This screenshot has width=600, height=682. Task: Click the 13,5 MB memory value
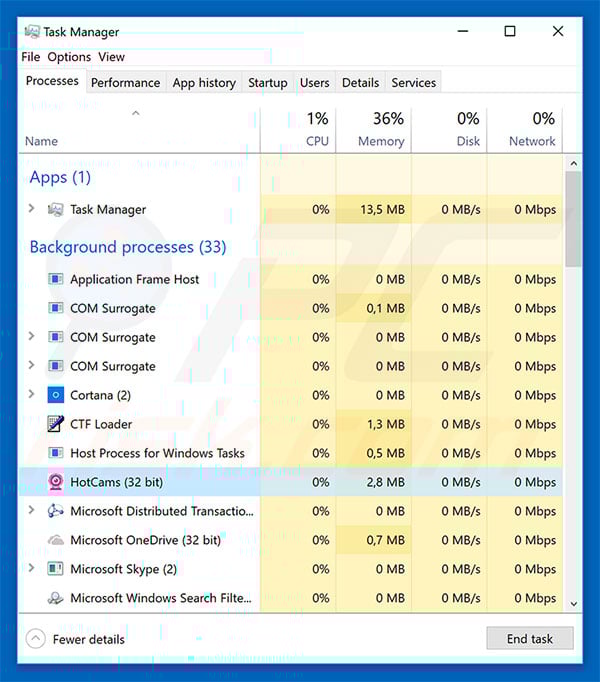382,210
